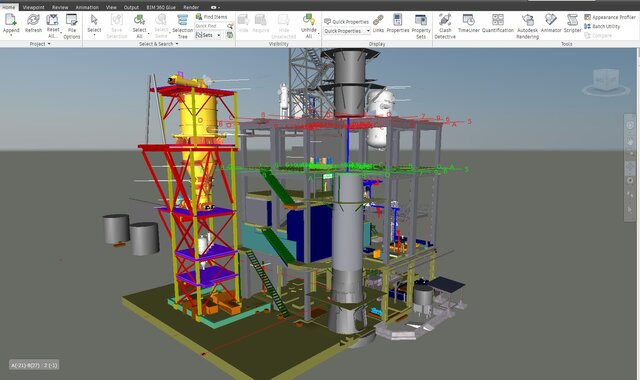This screenshot has height=380, width=640.
Task: Toggle the Quick Properties button
Action: click(x=347, y=22)
